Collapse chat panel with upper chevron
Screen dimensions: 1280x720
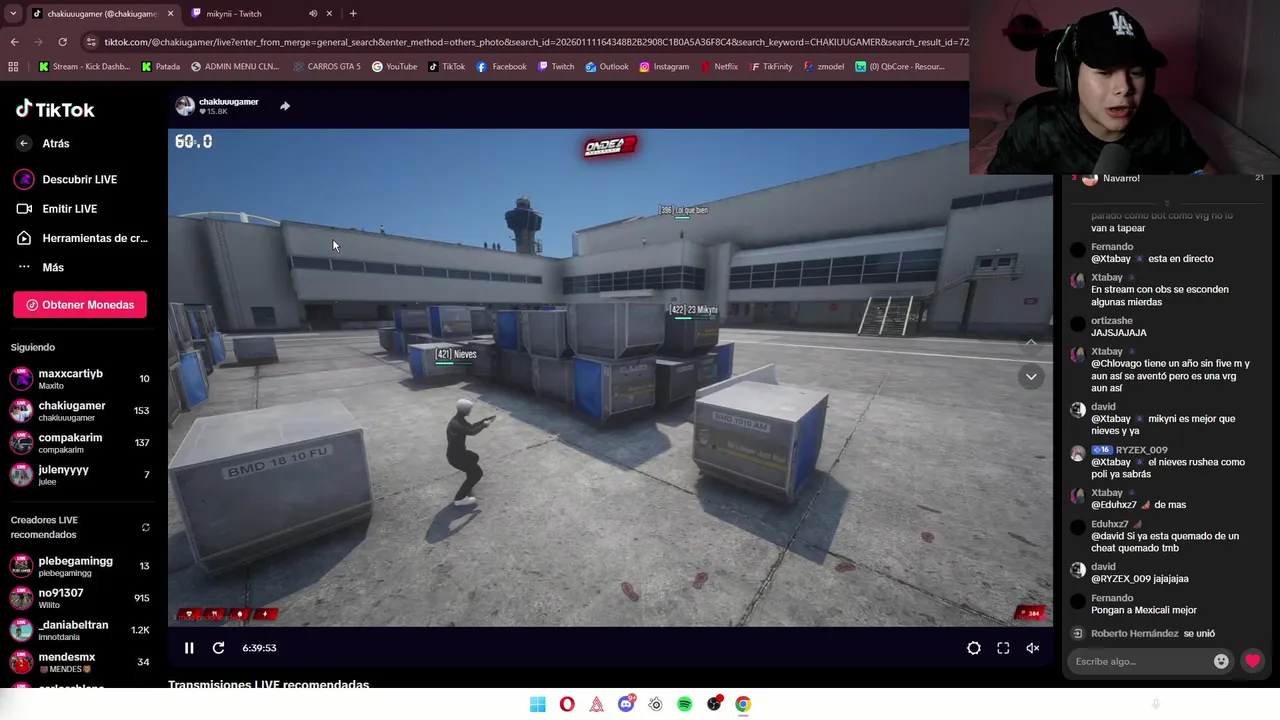tap(1031, 342)
